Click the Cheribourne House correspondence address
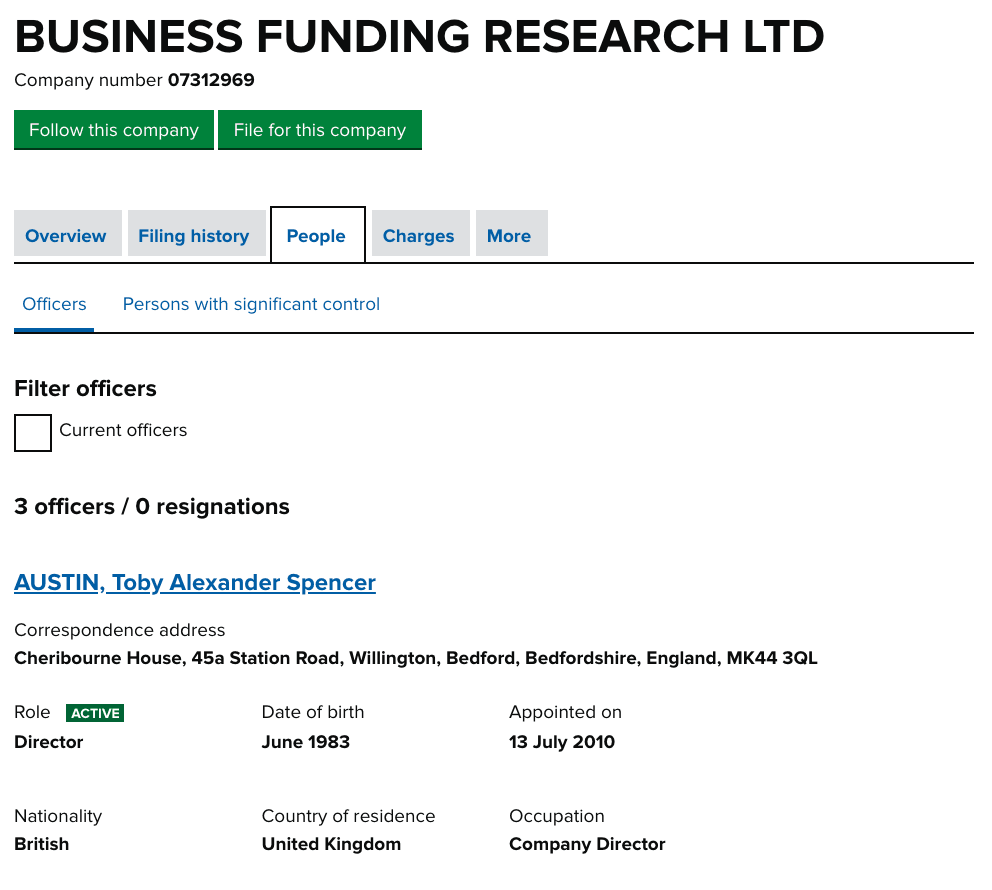Viewport: 992px width, 890px height. 416,658
